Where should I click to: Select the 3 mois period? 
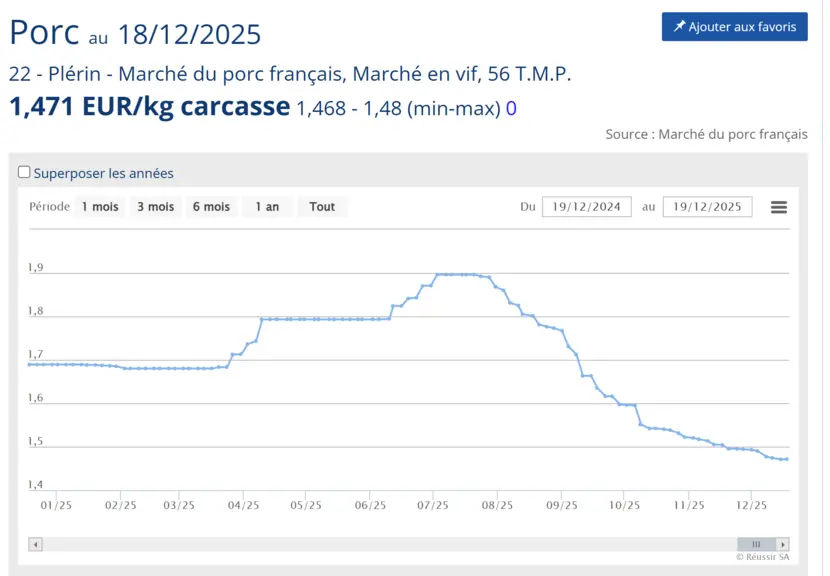(156, 207)
